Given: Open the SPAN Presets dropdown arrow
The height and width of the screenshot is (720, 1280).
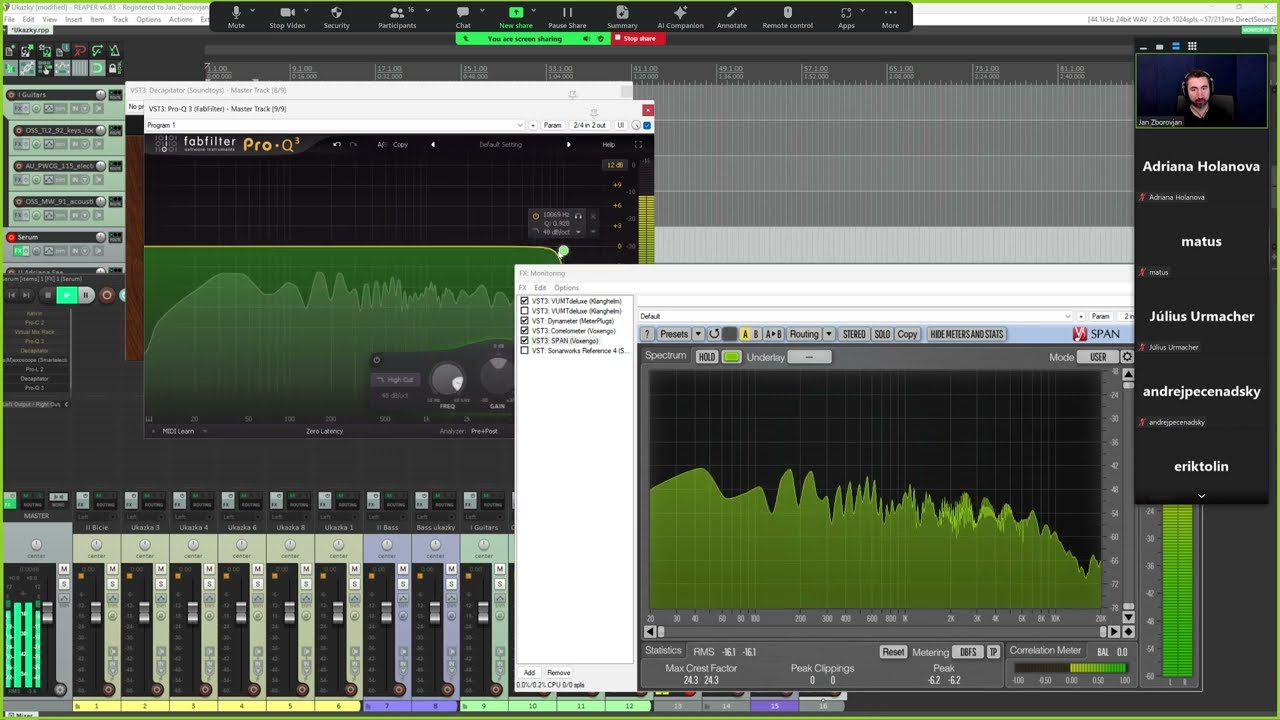Looking at the screenshot, I should pos(698,334).
